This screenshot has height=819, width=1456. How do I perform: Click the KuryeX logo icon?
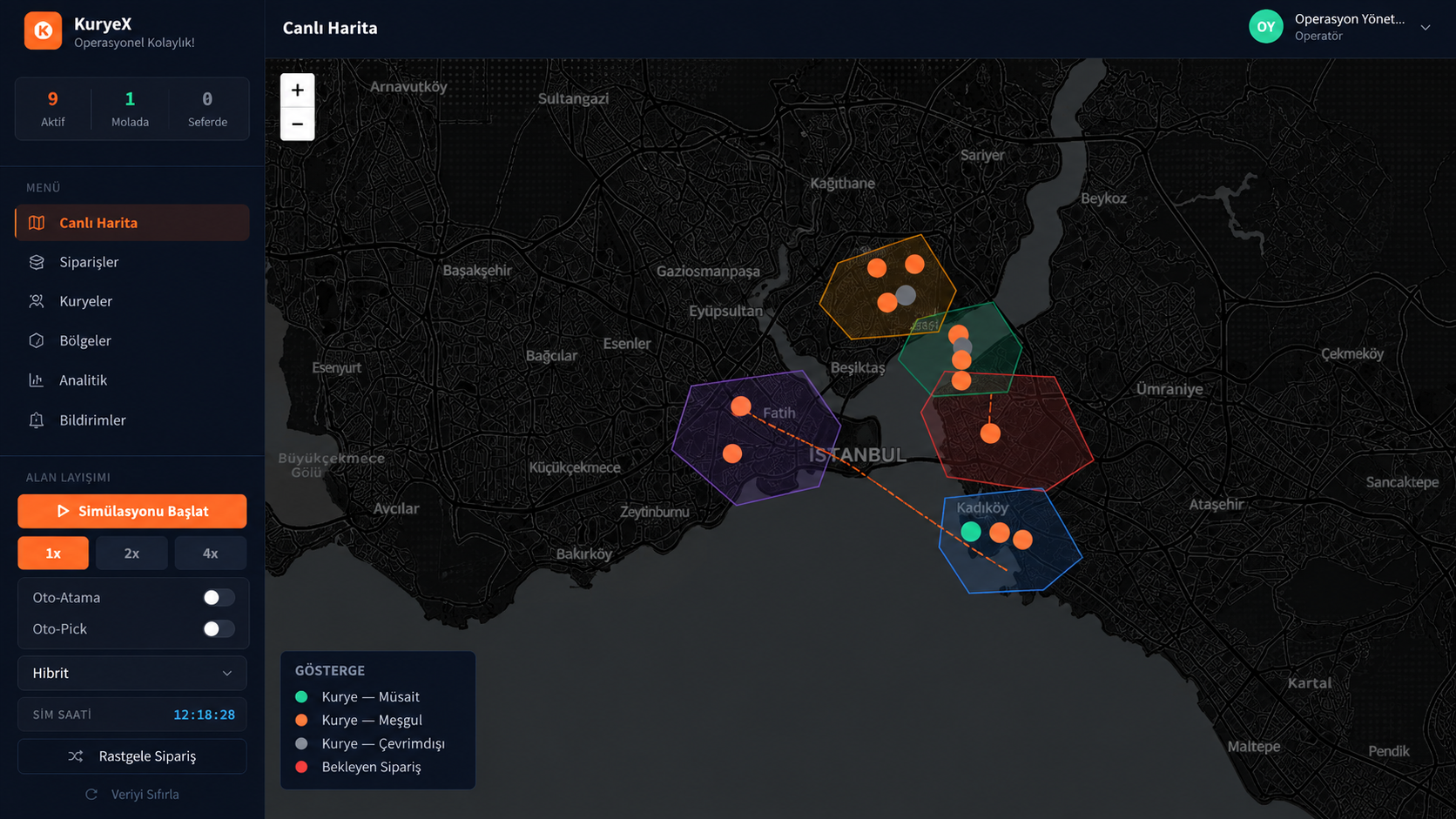tap(43, 30)
